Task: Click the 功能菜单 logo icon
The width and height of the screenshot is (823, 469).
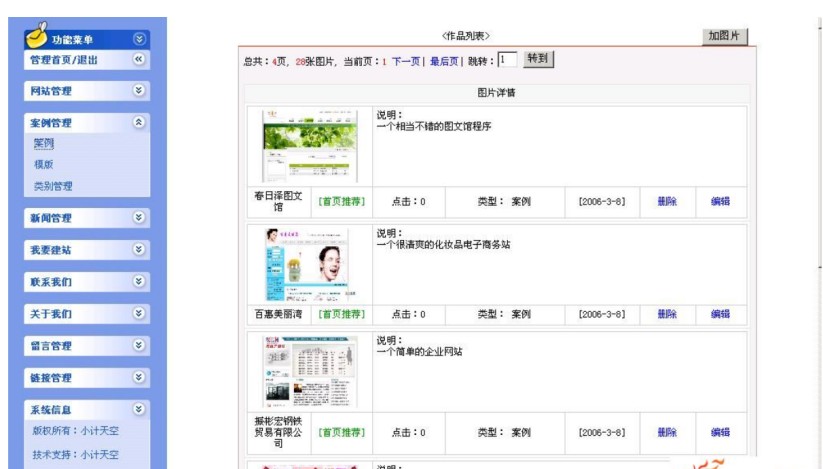Action: (35, 37)
